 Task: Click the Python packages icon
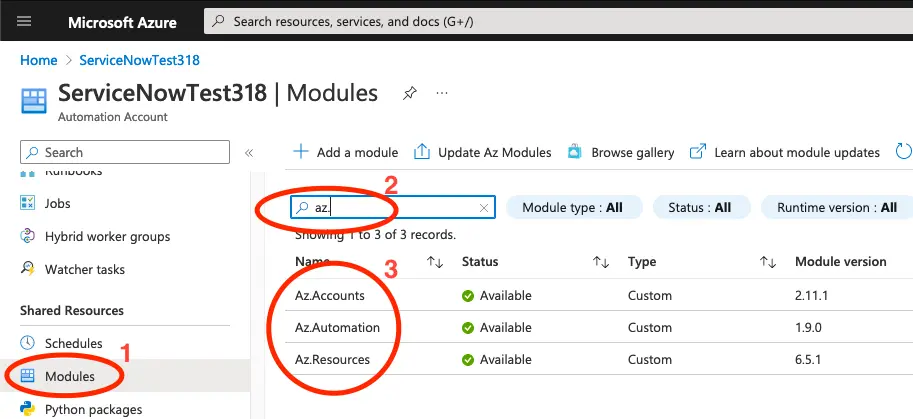27,409
